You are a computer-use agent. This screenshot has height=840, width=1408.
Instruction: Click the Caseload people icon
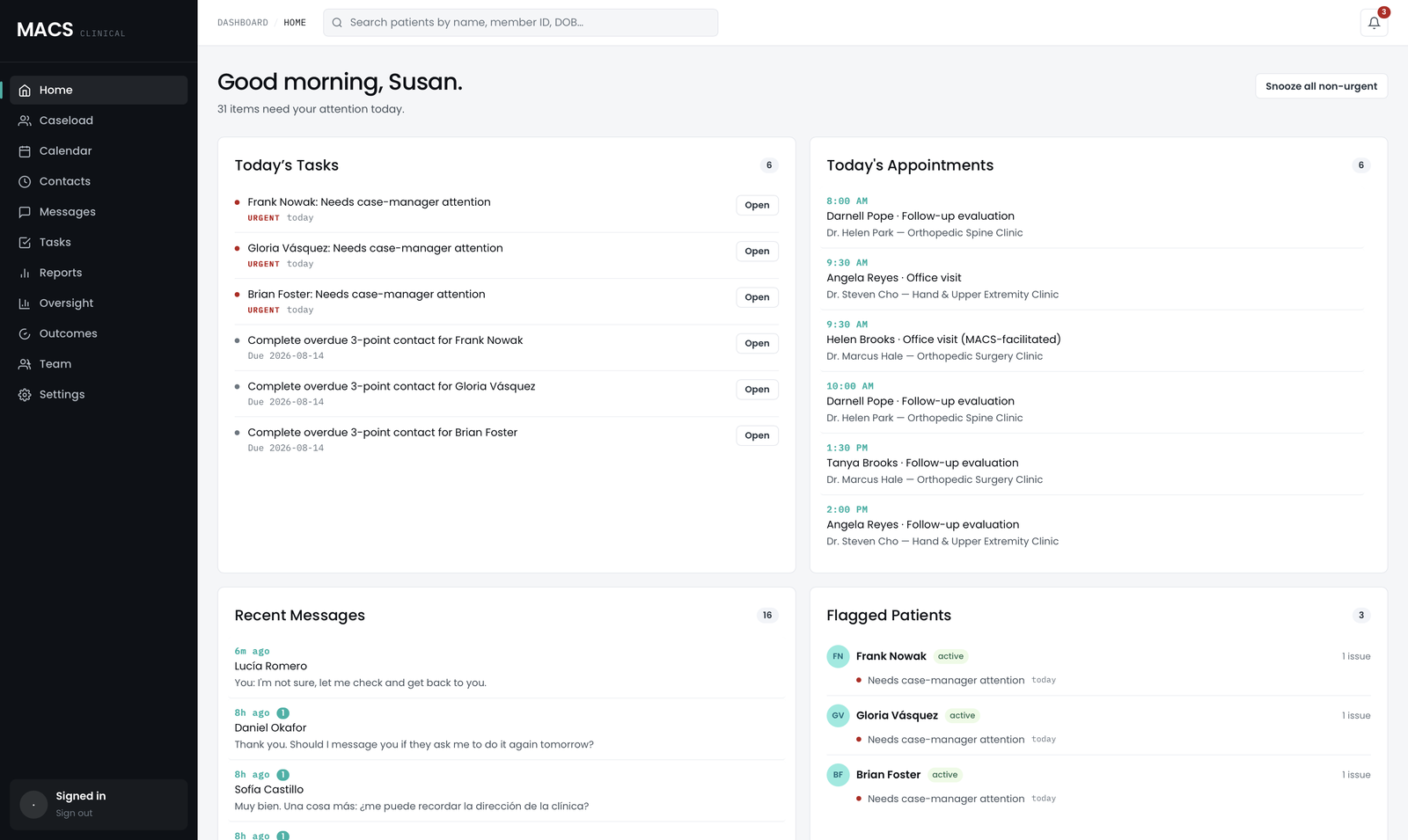[25, 121]
